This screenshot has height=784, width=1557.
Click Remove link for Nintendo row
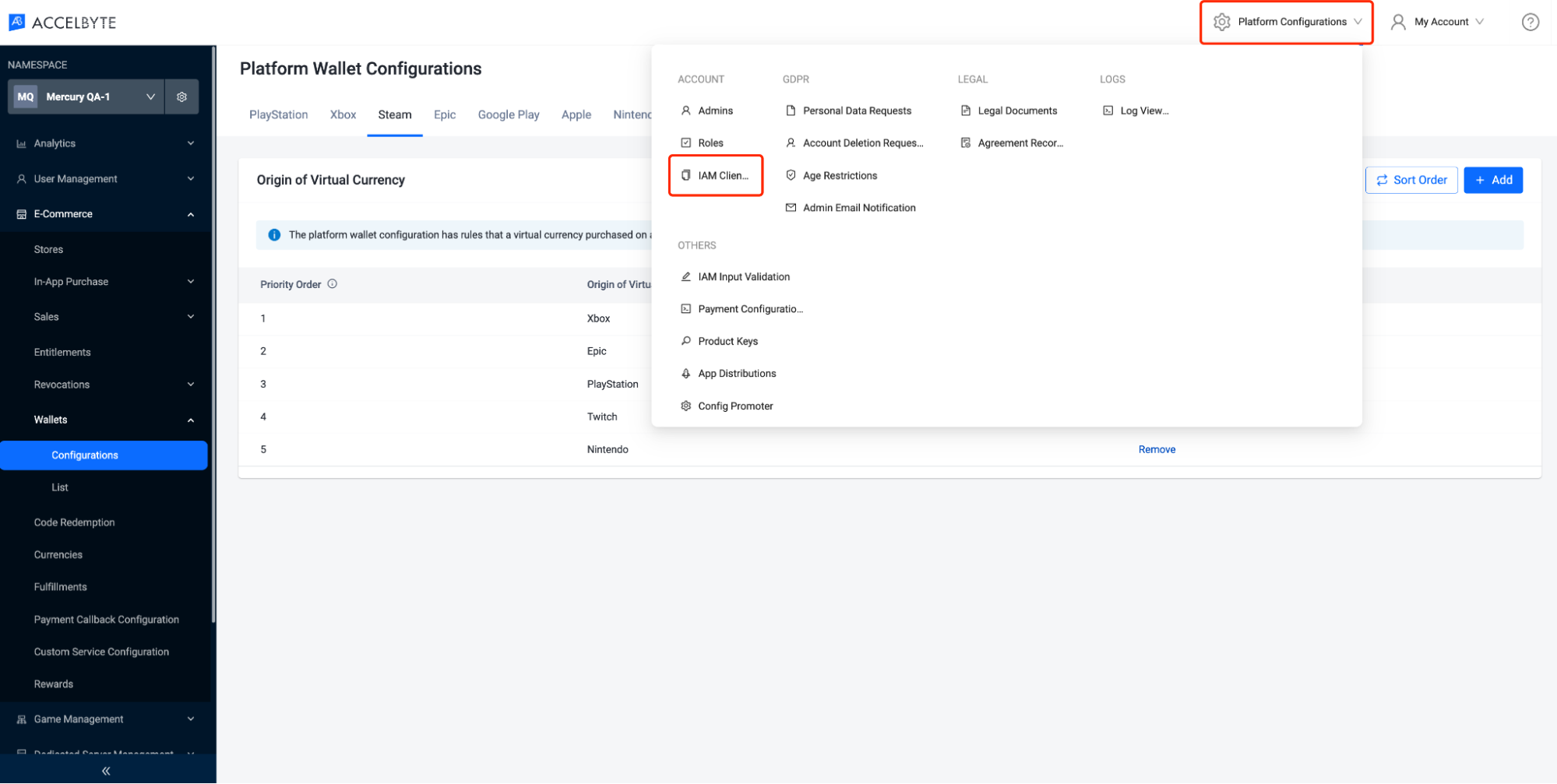pos(1157,449)
